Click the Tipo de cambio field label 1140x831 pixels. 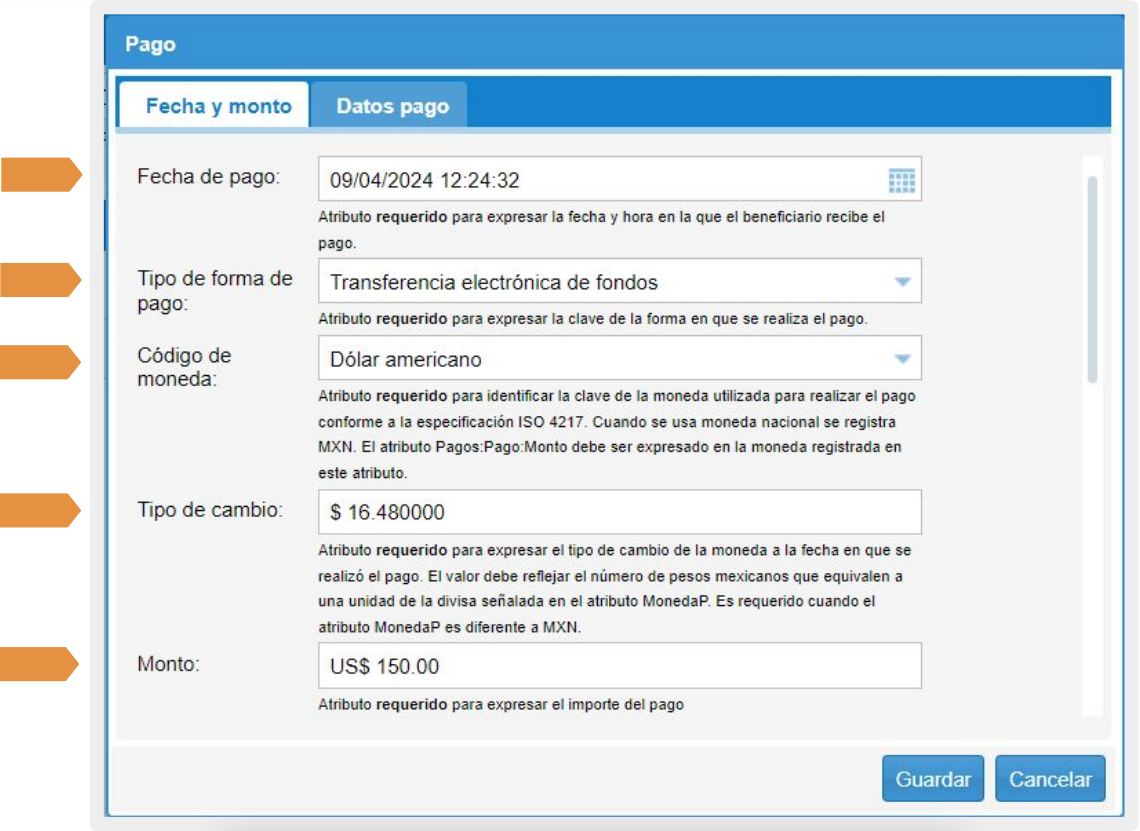pyautogui.click(x=210, y=510)
